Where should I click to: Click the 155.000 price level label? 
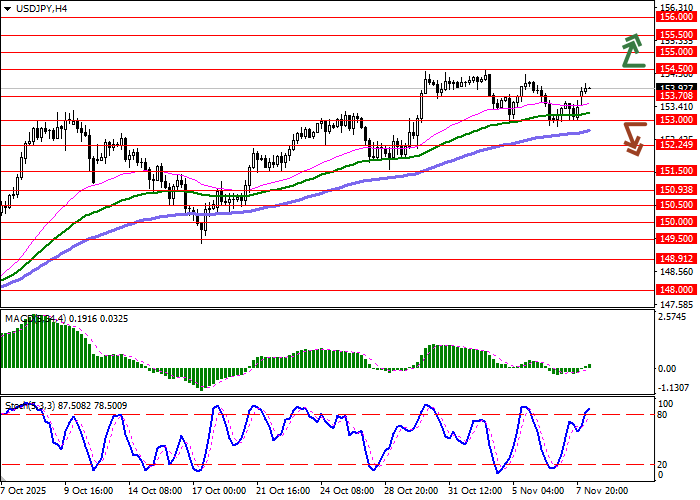[677, 51]
